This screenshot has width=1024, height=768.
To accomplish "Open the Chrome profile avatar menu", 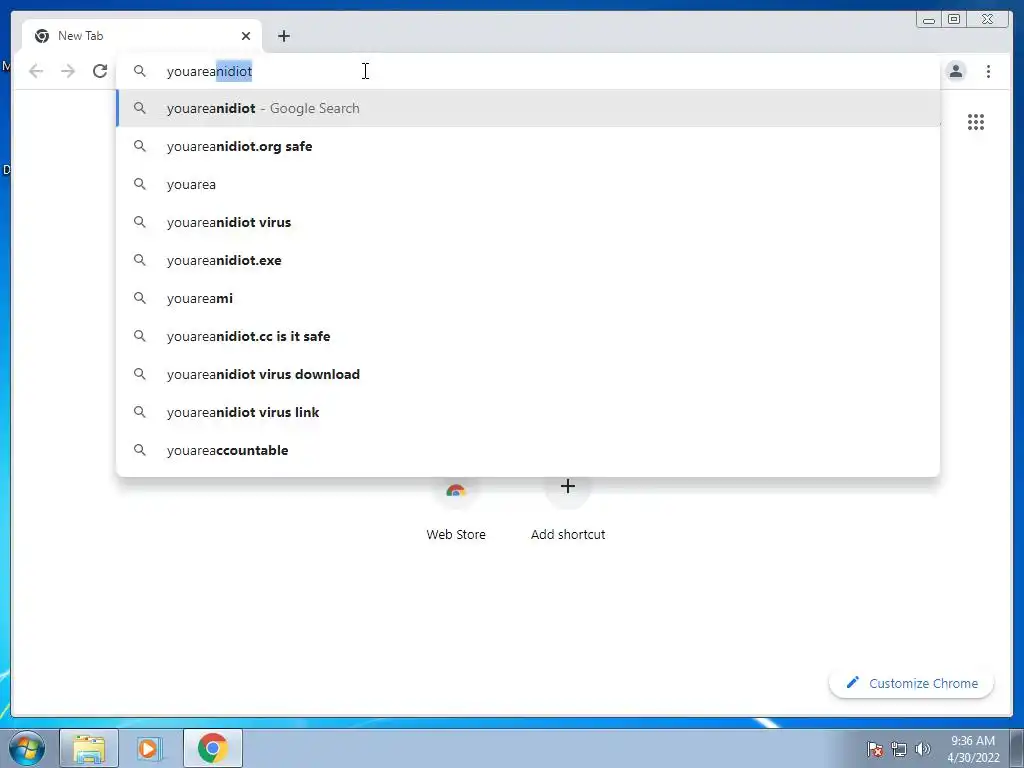I will click(x=955, y=71).
